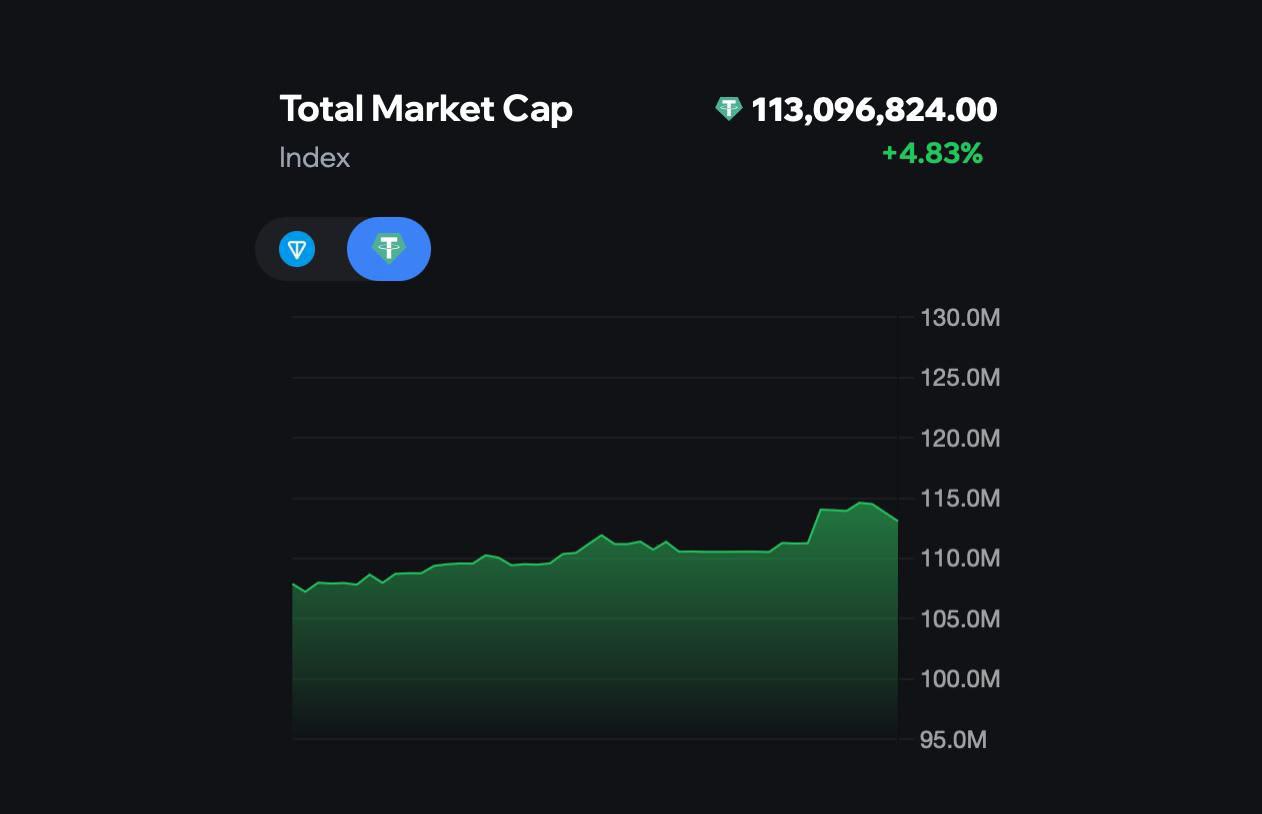Click the mid-chart peak near 112M

[601, 535]
